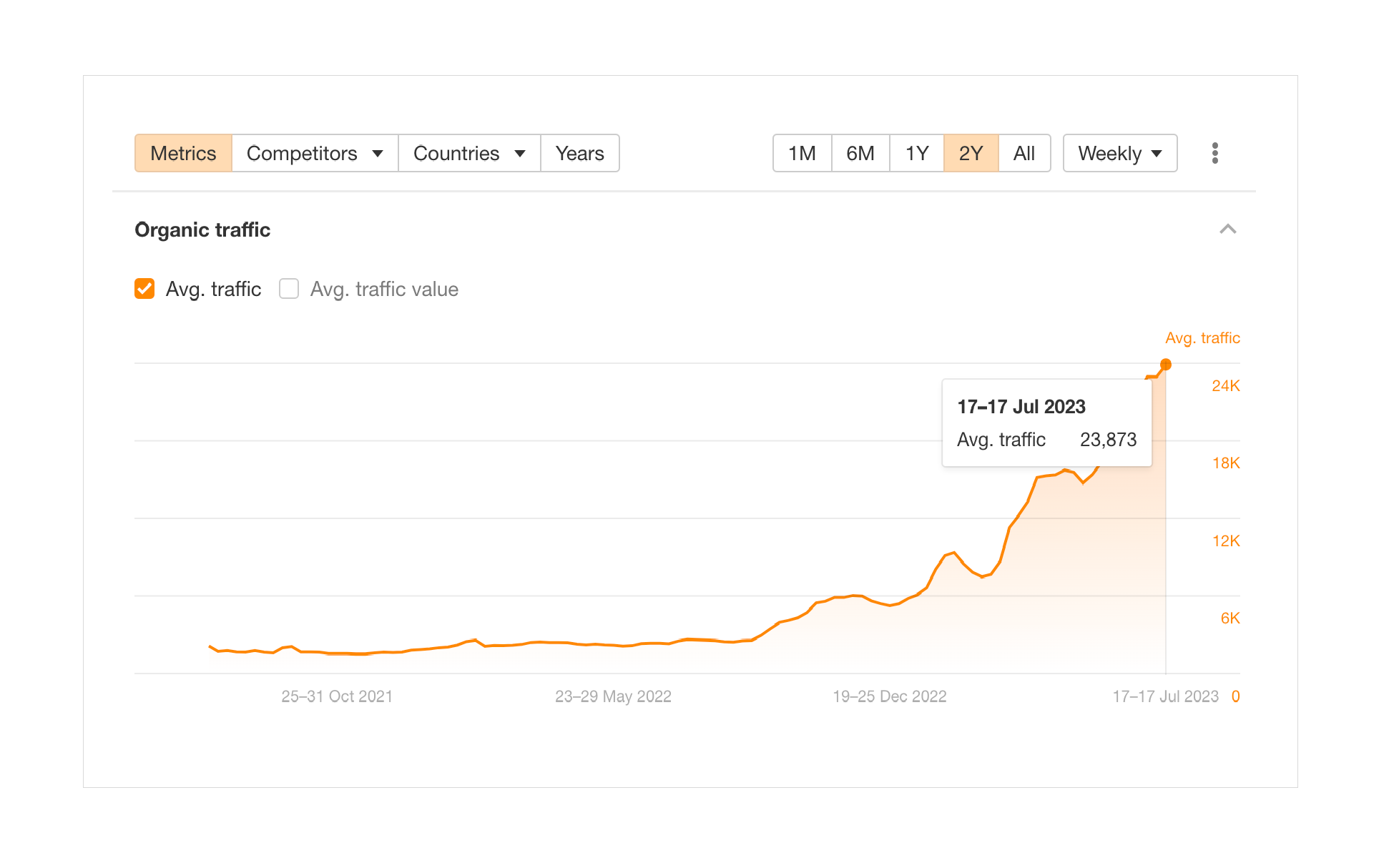
Task: Set time range to 6M
Action: click(x=860, y=153)
